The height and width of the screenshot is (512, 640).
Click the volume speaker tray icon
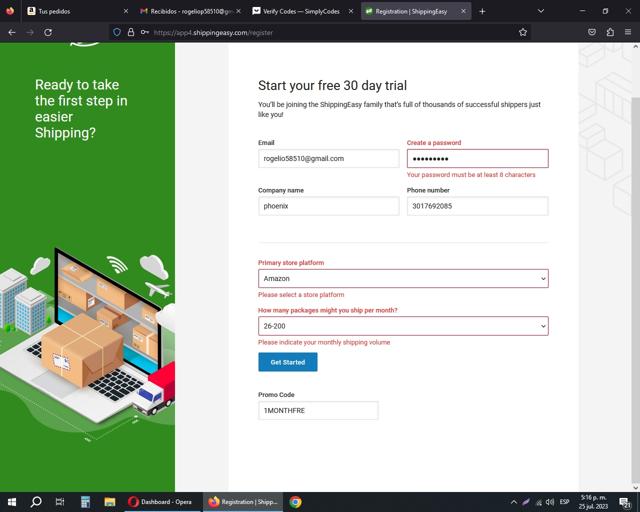(x=550, y=502)
